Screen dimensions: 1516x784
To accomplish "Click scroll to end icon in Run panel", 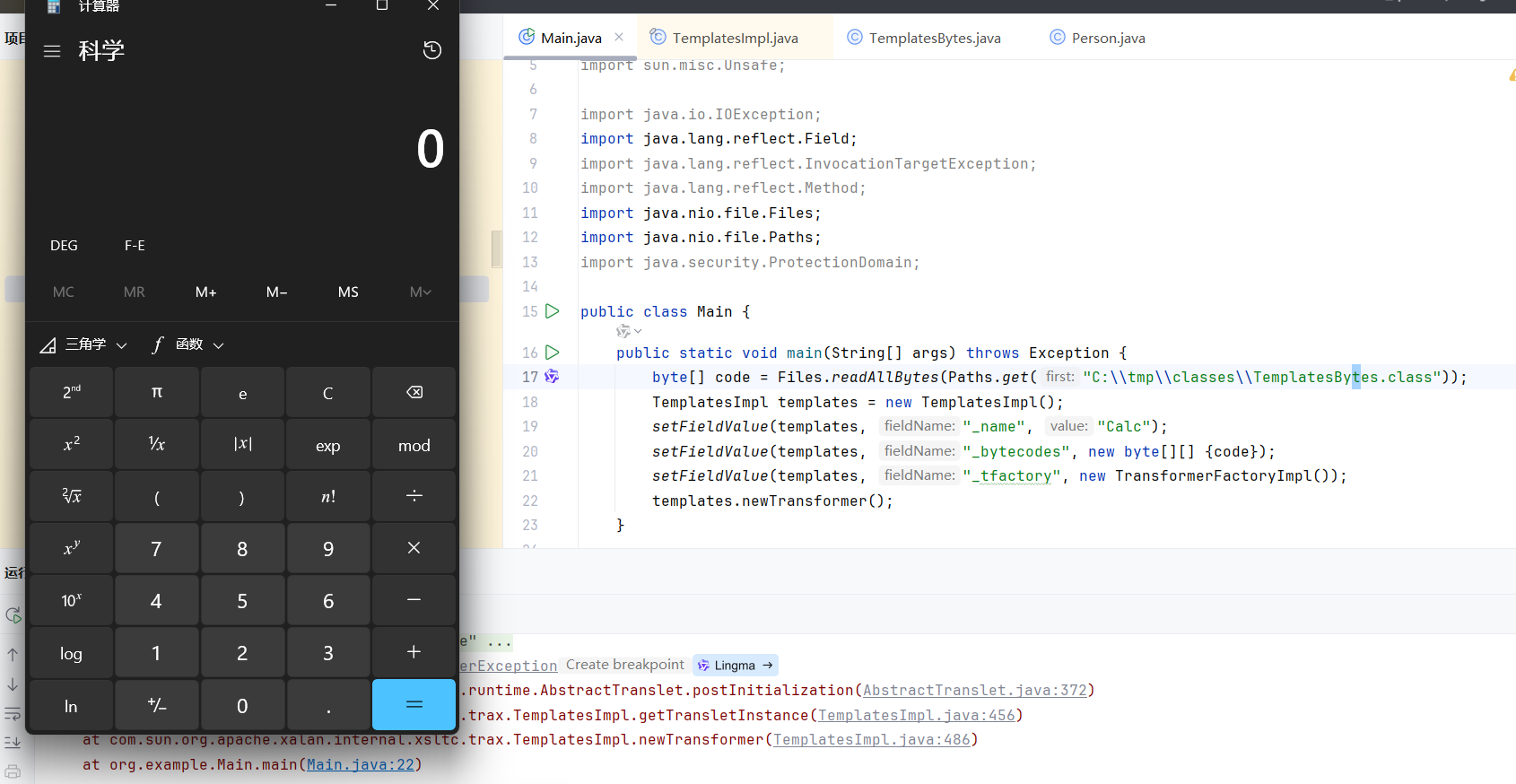I will 13,743.
